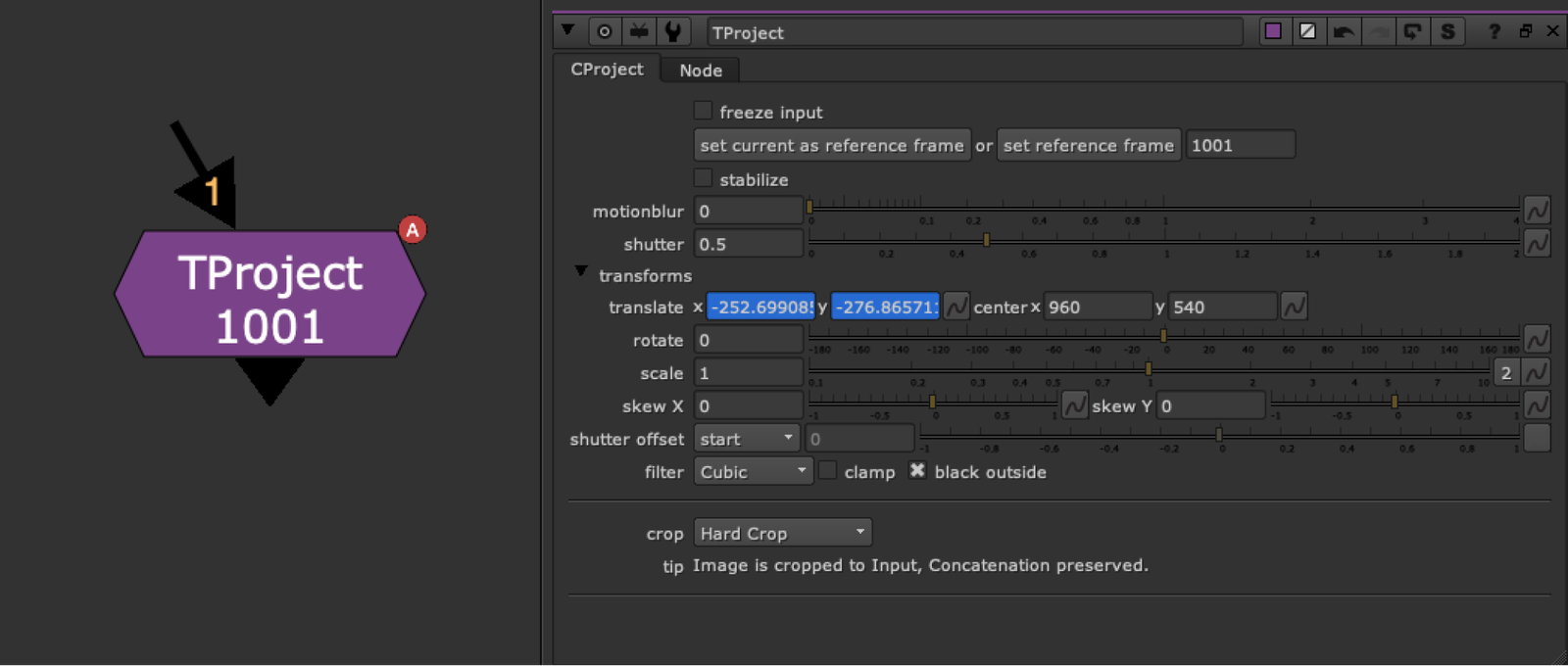Click the skew X value field
The width and height of the screenshot is (1568, 666).
[749, 405]
